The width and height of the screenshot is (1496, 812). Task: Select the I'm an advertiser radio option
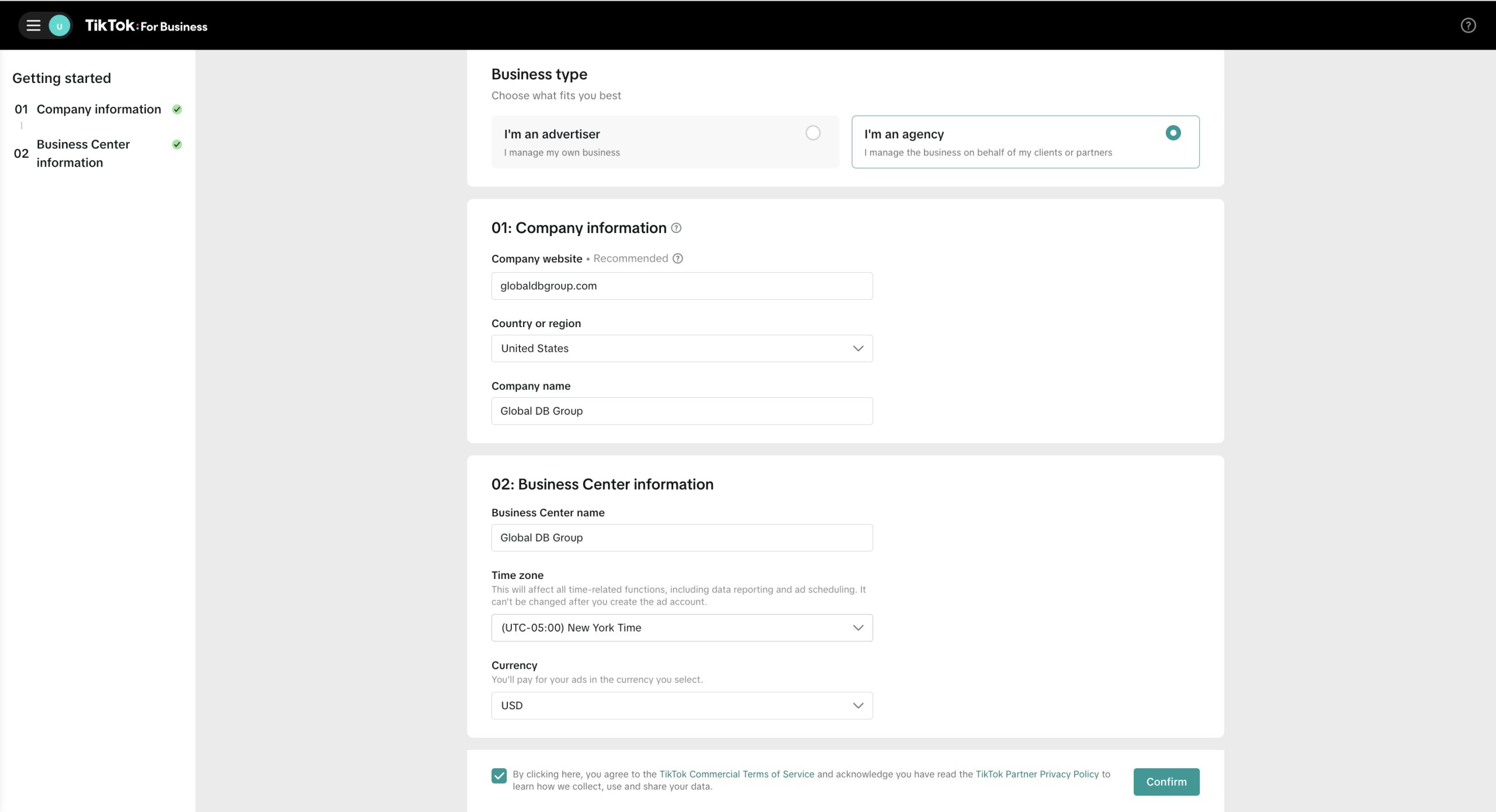point(813,133)
